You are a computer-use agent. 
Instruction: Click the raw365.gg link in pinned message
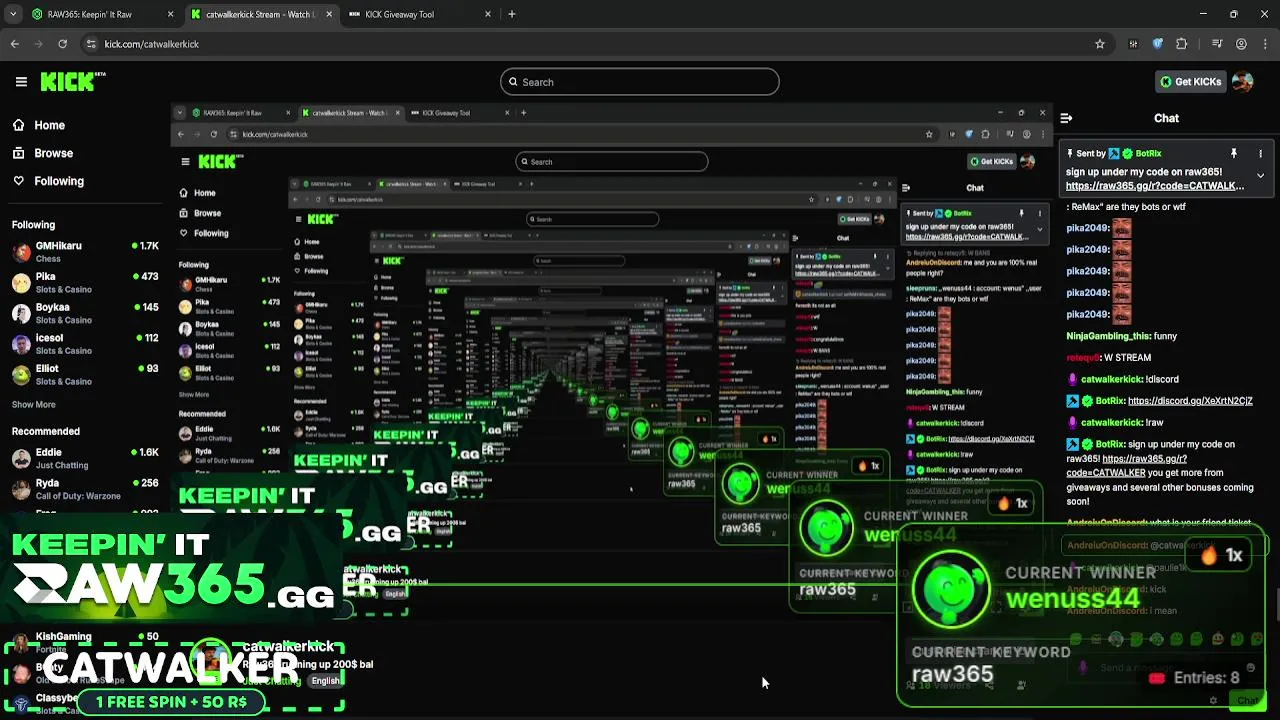point(1155,186)
